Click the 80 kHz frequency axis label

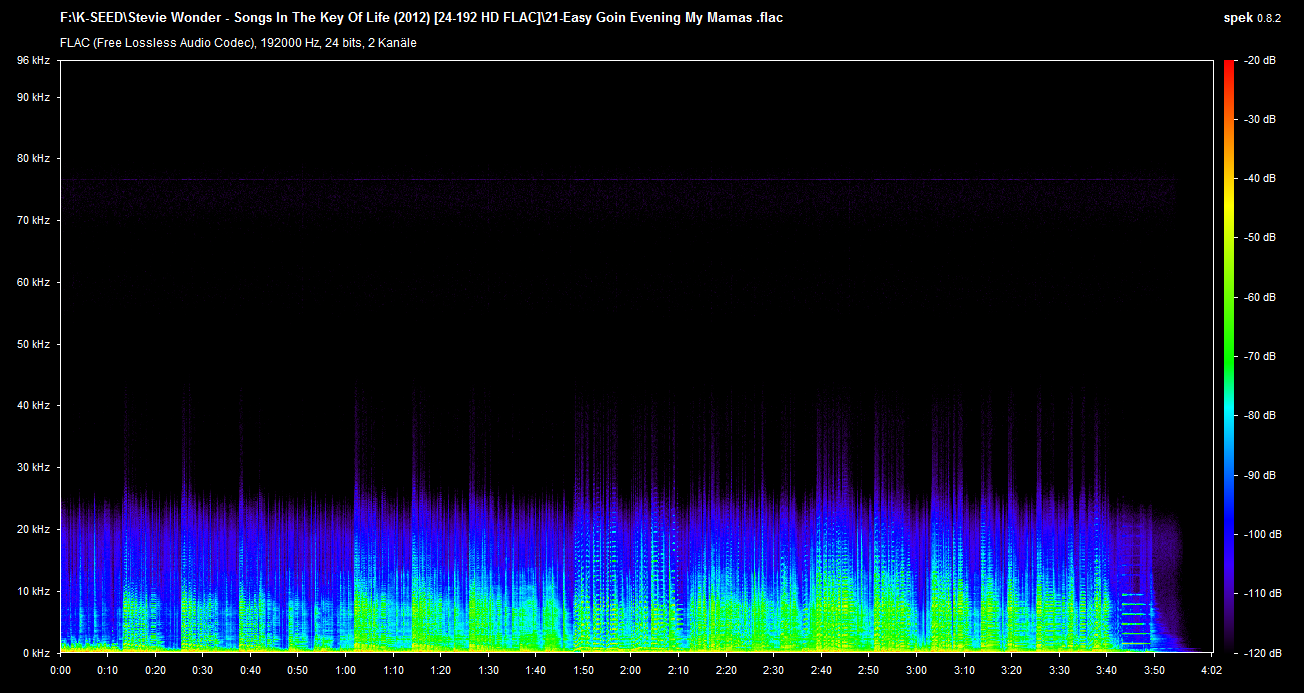pyautogui.click(x=33, y=159)
